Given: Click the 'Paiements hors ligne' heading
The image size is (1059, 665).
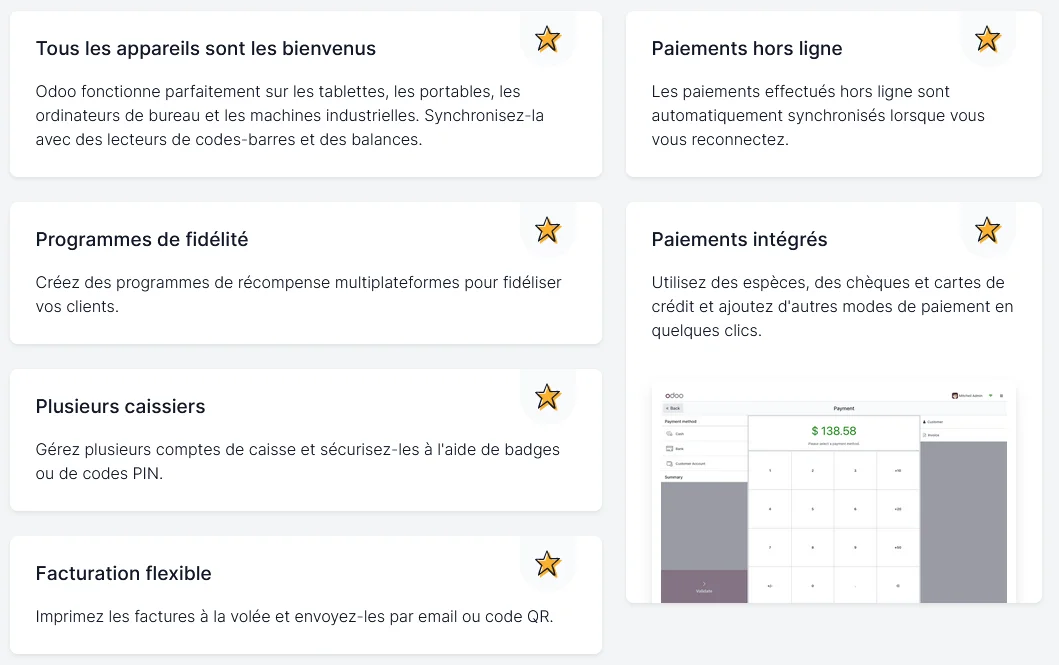Looking at the screenshot, I should [x=747, y=48].
